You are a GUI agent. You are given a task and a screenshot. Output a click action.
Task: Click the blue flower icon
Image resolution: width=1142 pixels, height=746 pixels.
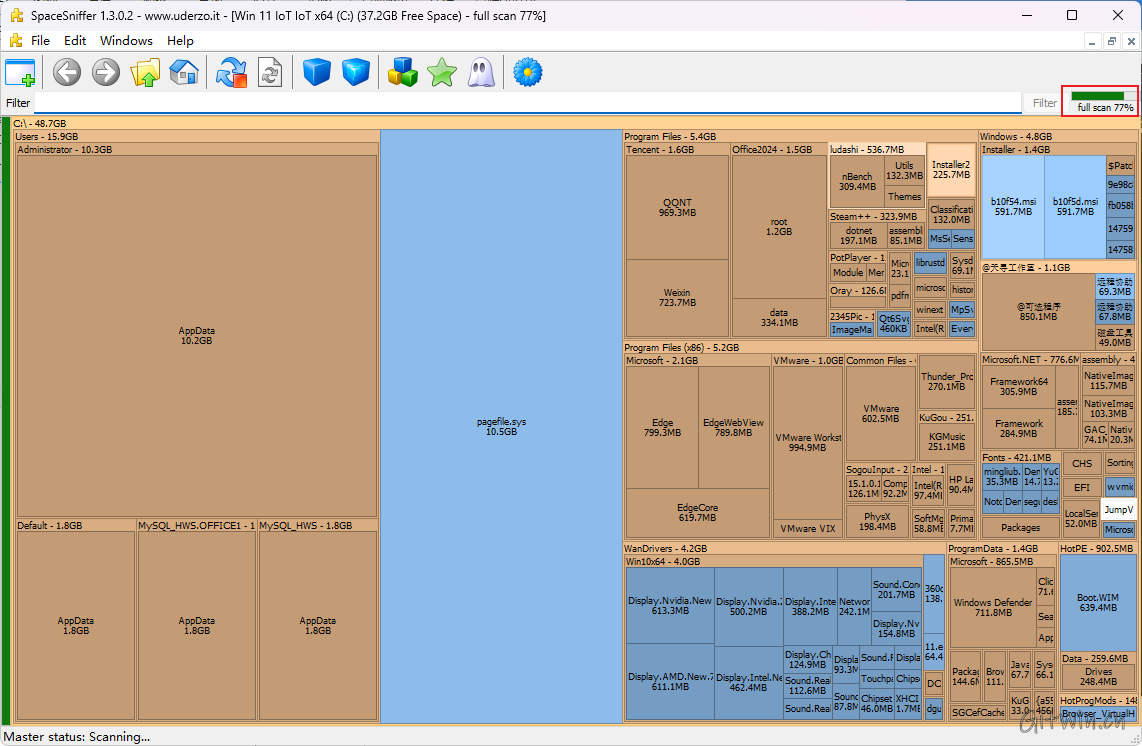point(527,72)
